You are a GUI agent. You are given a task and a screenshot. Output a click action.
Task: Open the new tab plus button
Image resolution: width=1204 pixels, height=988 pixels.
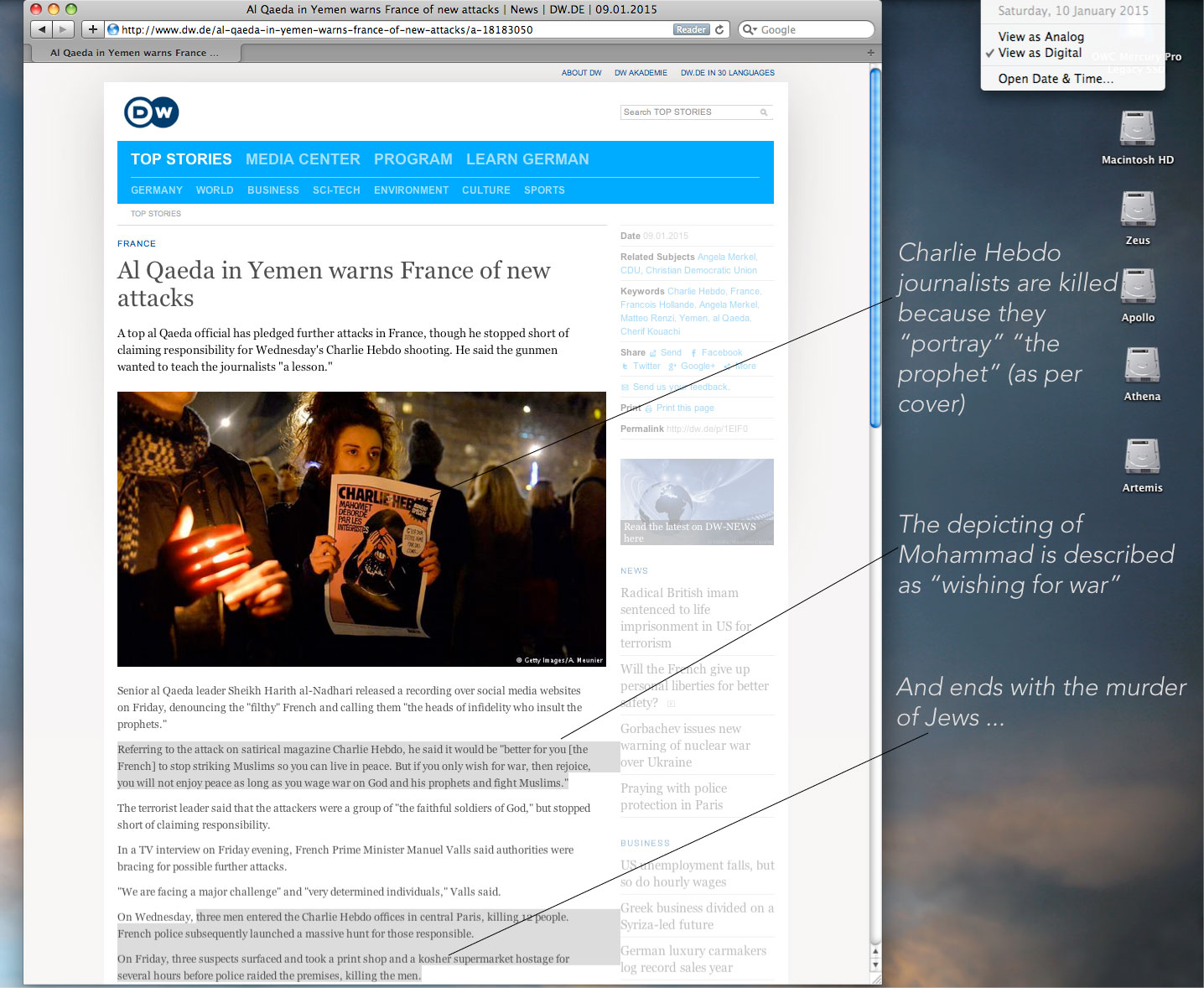coord(870,53)
